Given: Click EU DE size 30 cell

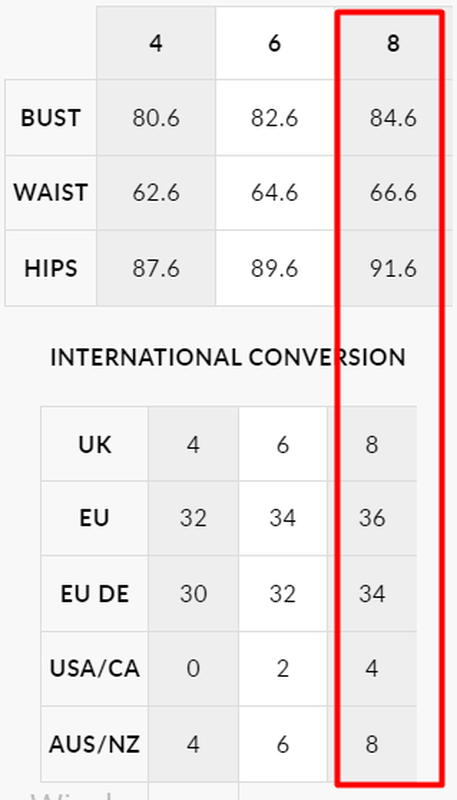Looking at the screenshot, I should coord(193,594).
